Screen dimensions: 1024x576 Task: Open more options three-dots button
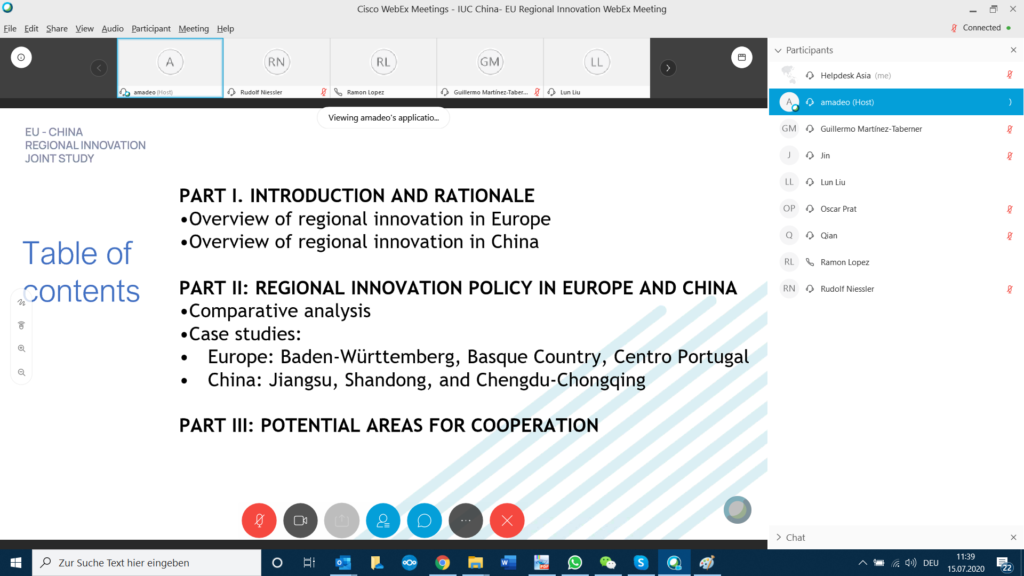point(466,520)
